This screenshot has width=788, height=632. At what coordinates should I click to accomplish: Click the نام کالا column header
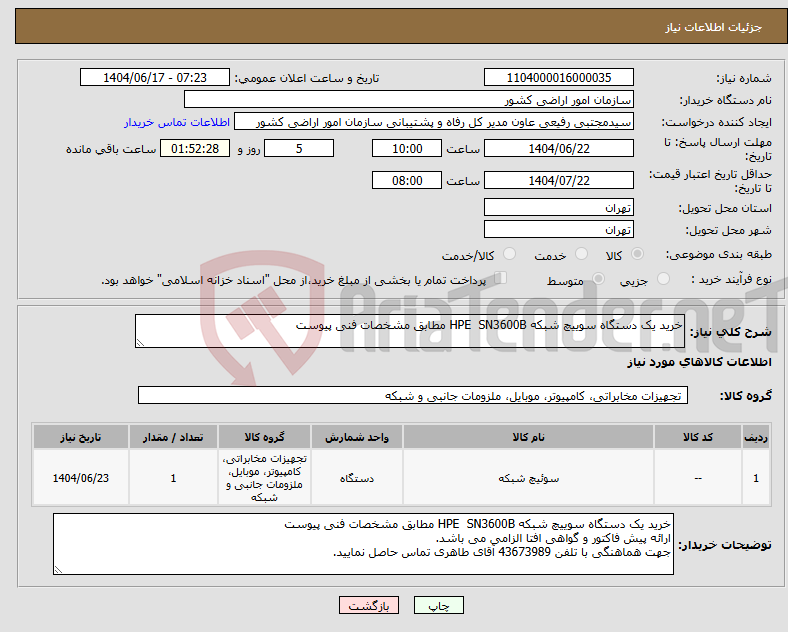coord(528,437)
